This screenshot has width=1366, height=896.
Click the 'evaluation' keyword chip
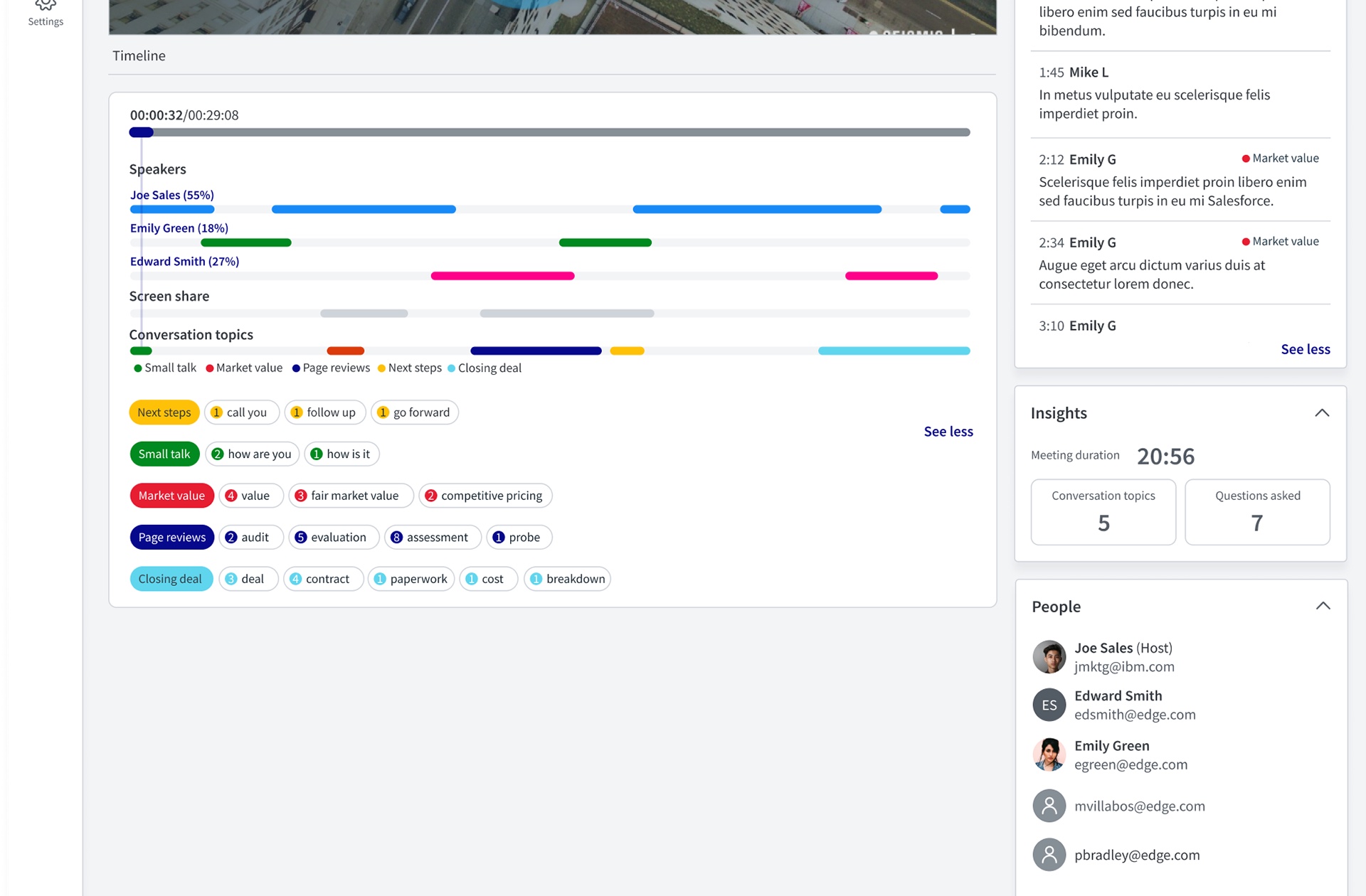pyautogui.click(x=334, y=537)
